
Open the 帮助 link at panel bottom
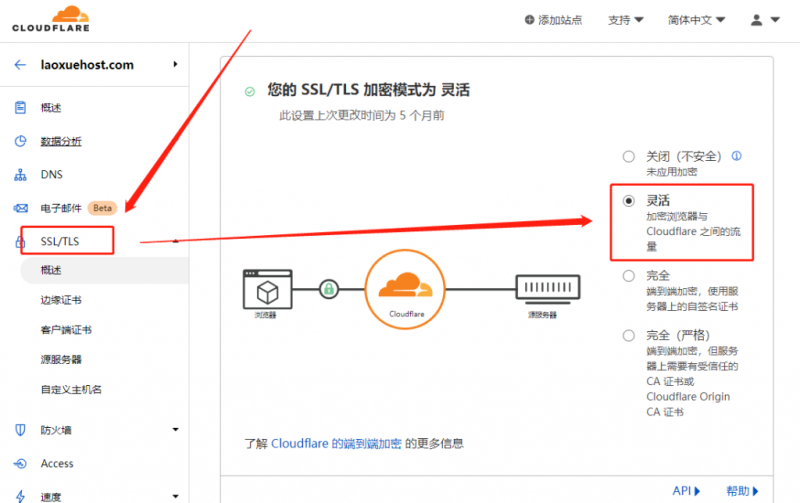743,491
